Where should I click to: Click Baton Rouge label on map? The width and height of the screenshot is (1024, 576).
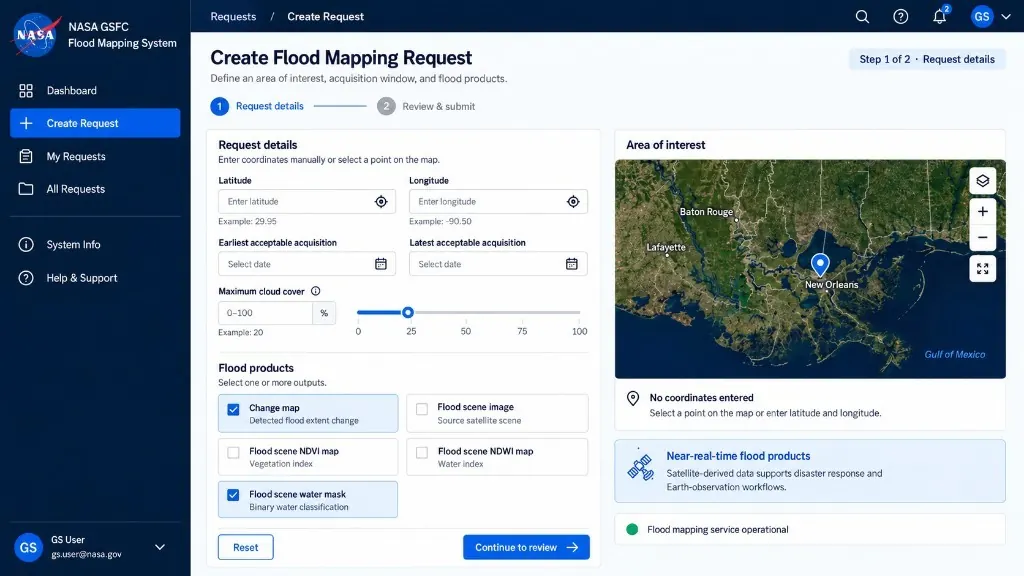pos(706,212)
